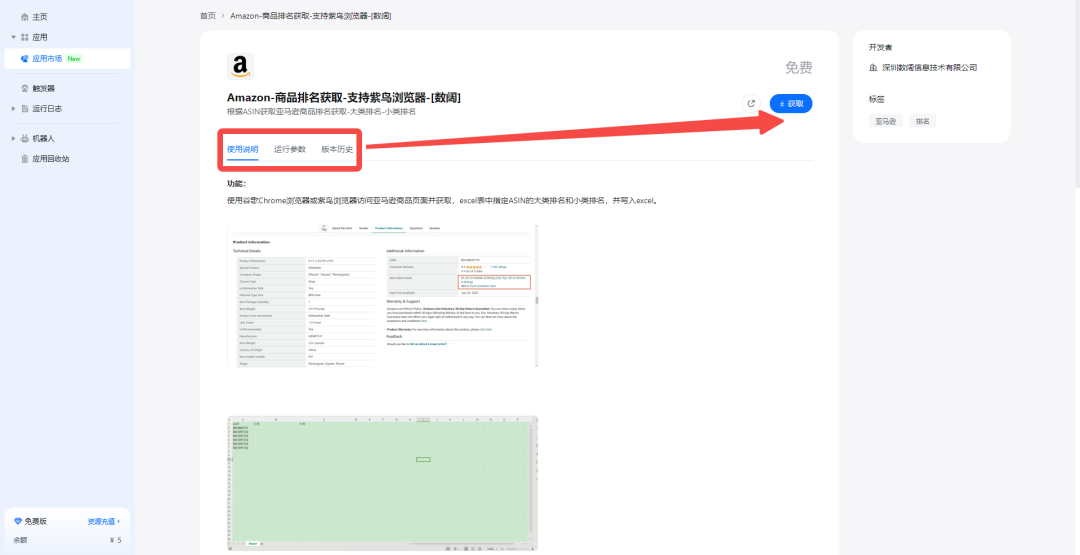Expand the 运行日志 section arrow
Screen dimensions: 1080x555
[13, 109]
